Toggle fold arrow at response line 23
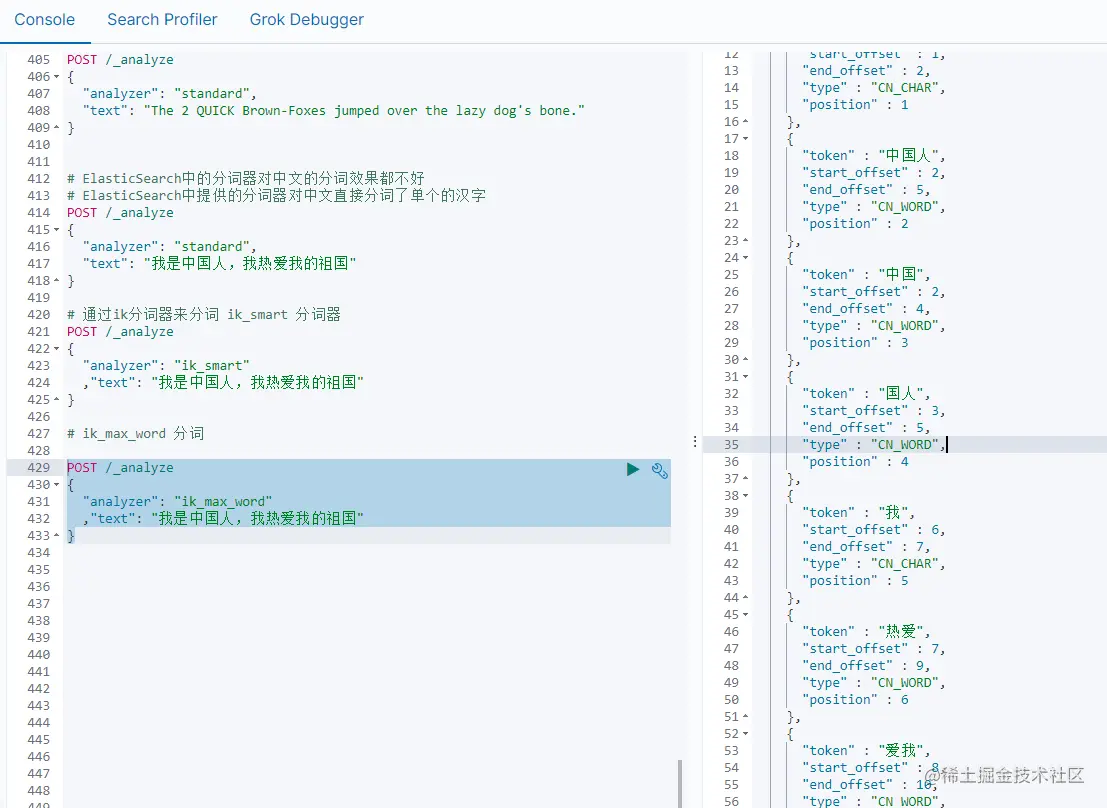Screen dimensions: 1107x808 tap(746, 240)
